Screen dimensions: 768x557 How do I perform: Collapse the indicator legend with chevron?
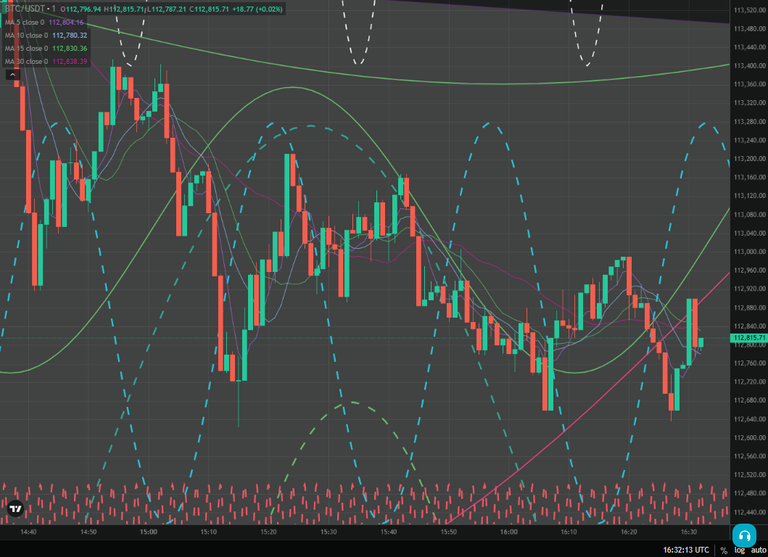click(13, 74)
